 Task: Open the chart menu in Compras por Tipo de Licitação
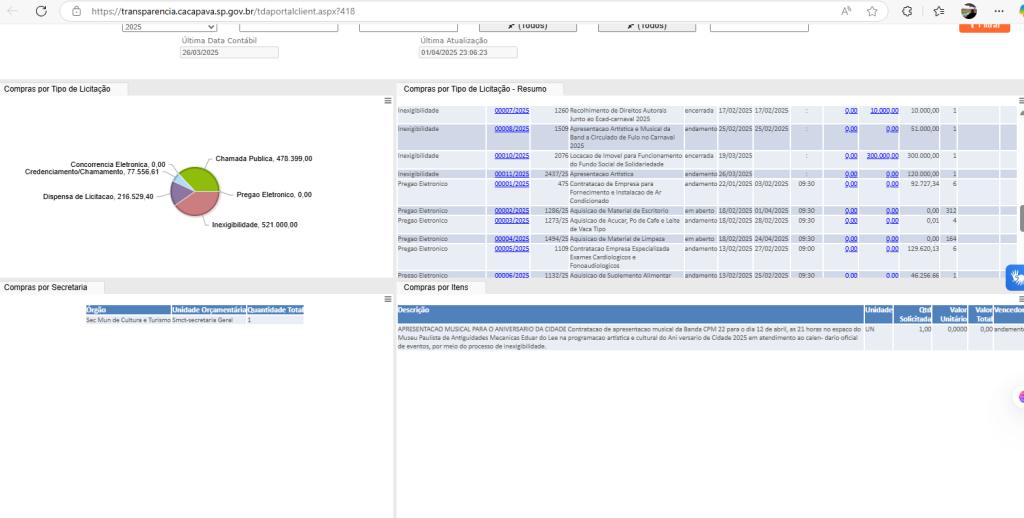[388, 101]
